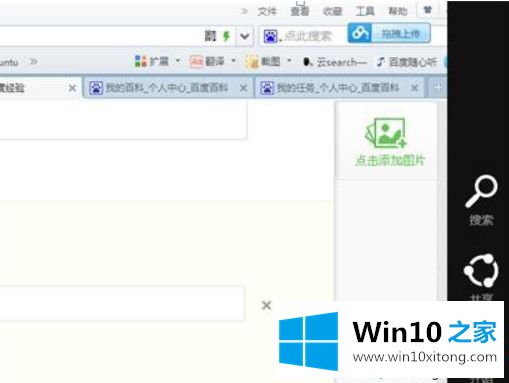Focus the 点此搜索 search box

308,36
